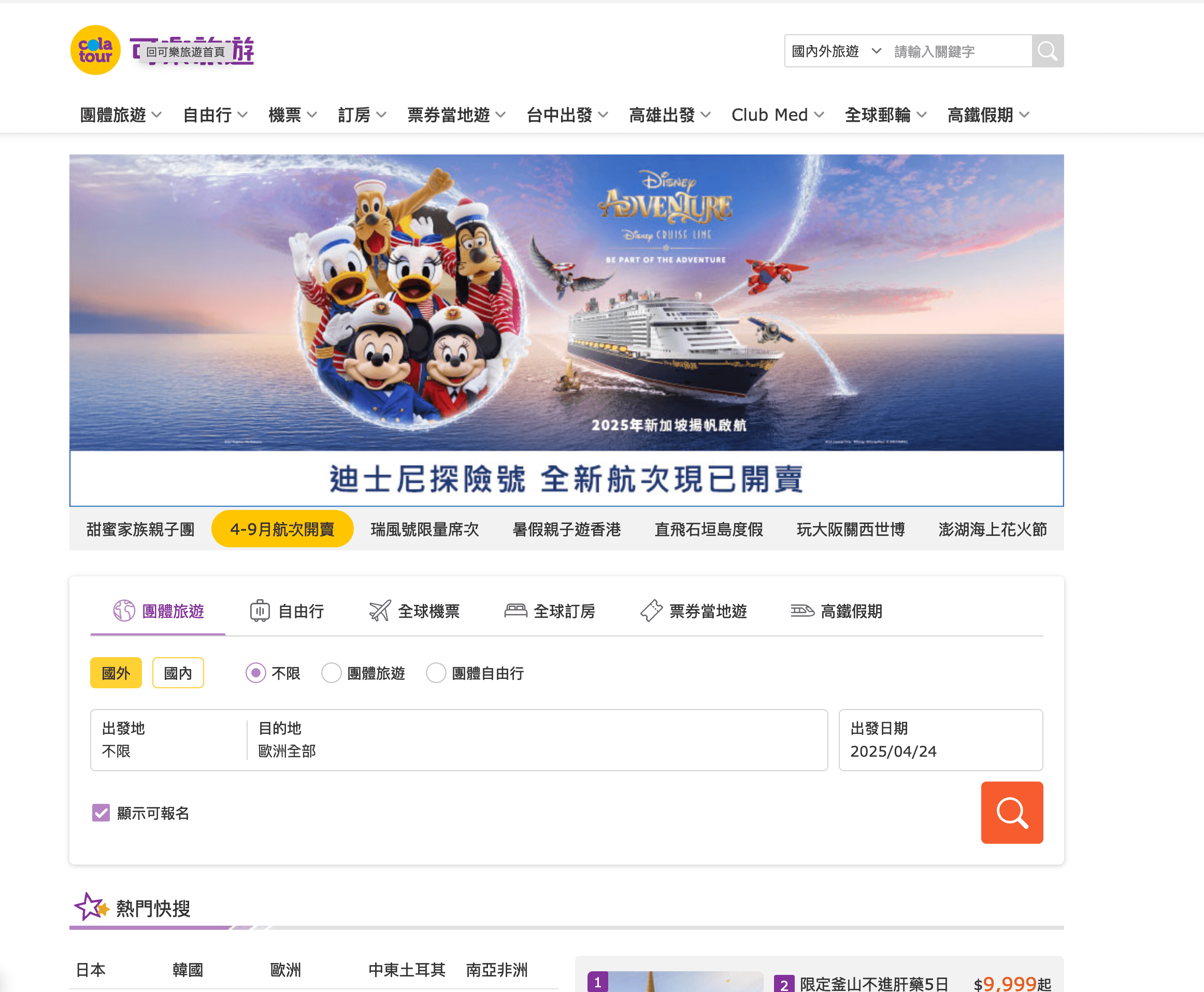Open the 直飛石垣島度假 banner tab
Screen dimensions: 1204x992
point(709,529)
